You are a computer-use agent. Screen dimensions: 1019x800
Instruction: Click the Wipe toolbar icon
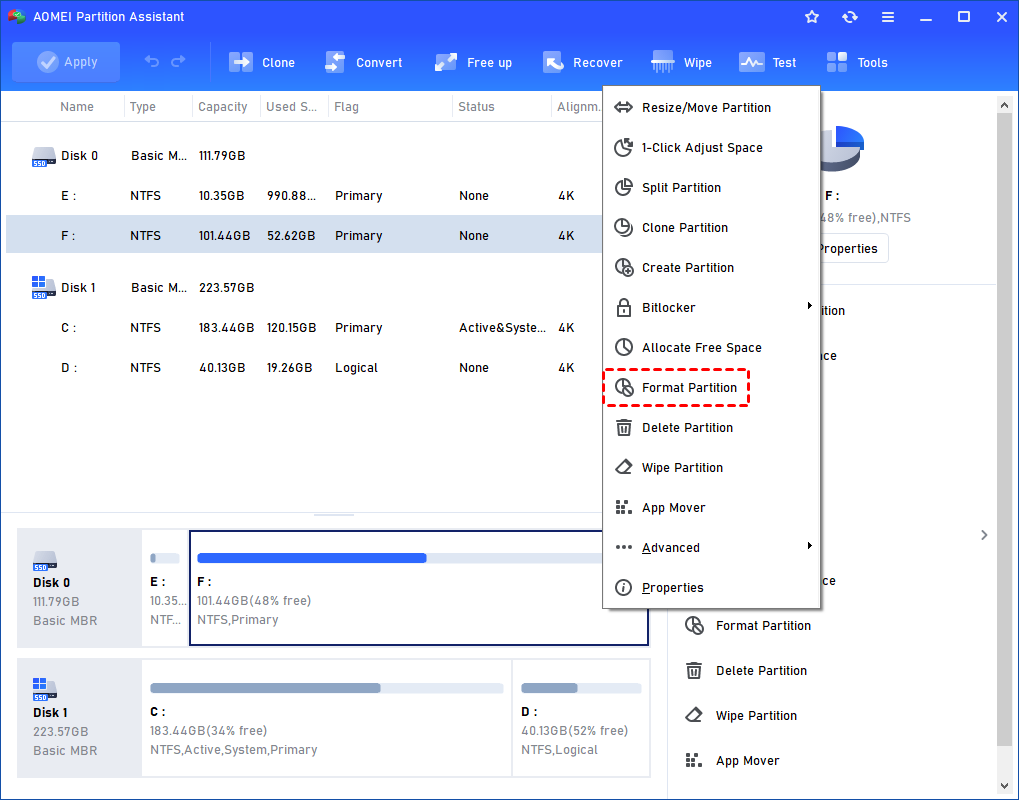[x=663, y=62]
